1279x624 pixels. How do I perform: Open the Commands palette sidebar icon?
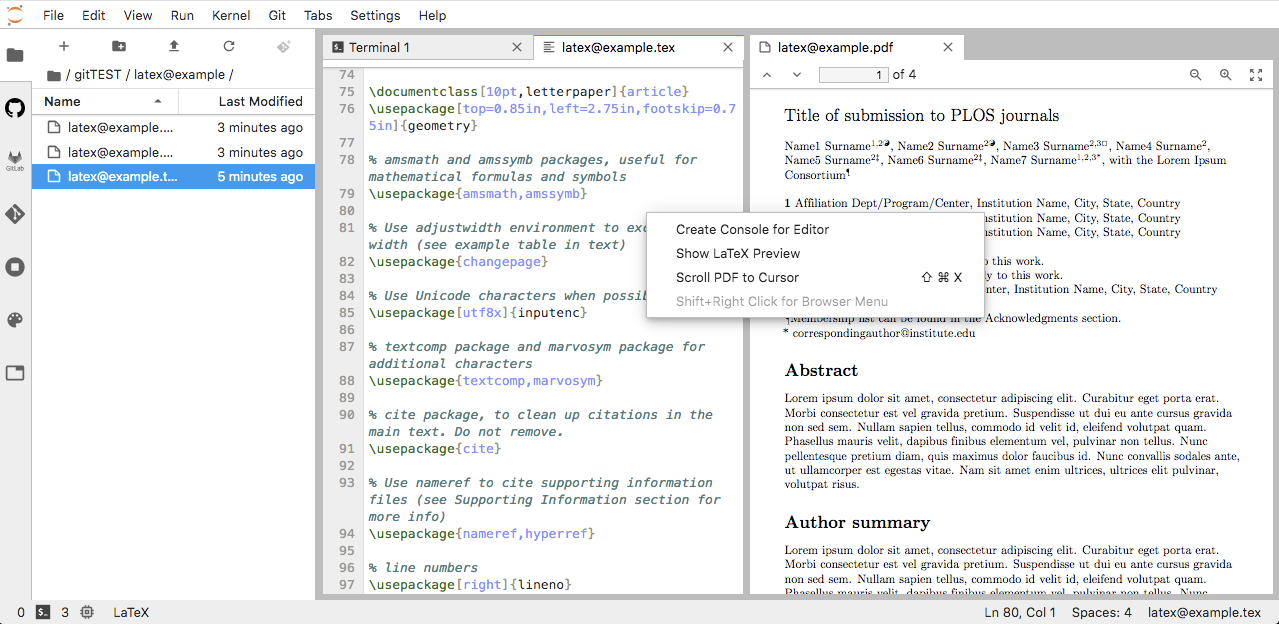pos(15,320)
